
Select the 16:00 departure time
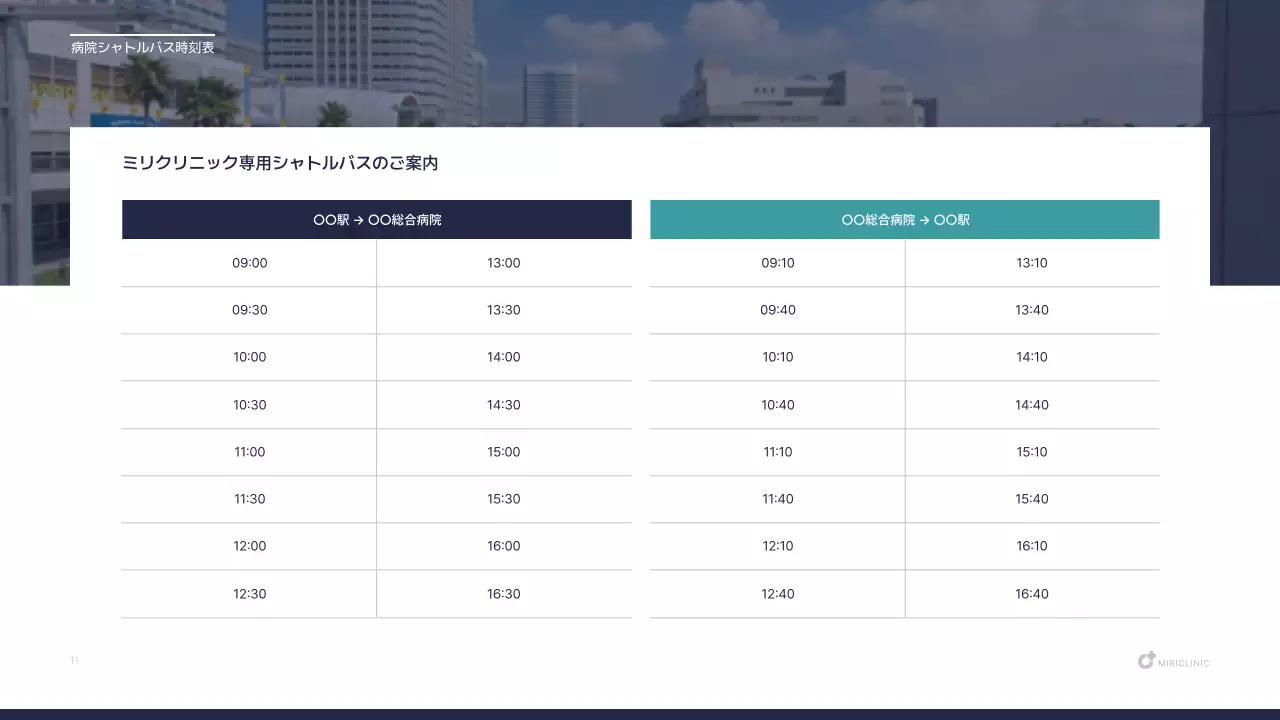[x=504, y=546]
